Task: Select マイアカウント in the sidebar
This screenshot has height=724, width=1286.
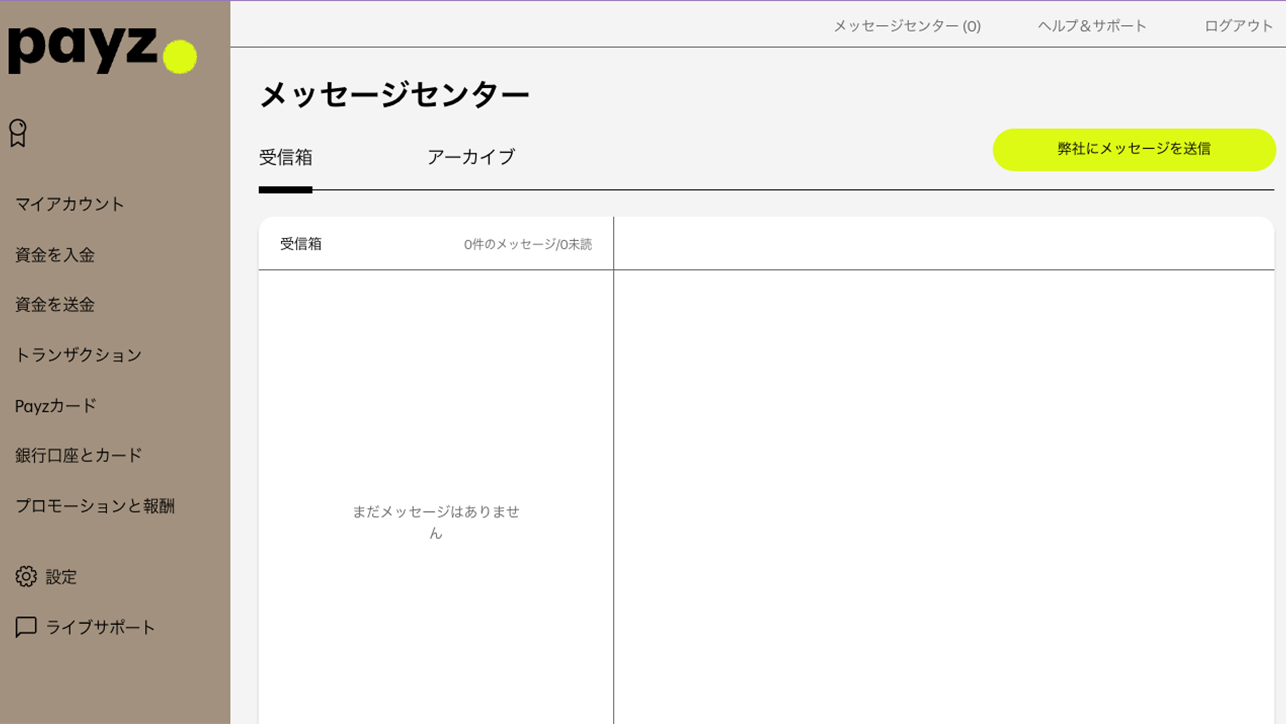Action: [x=69, y=204]
